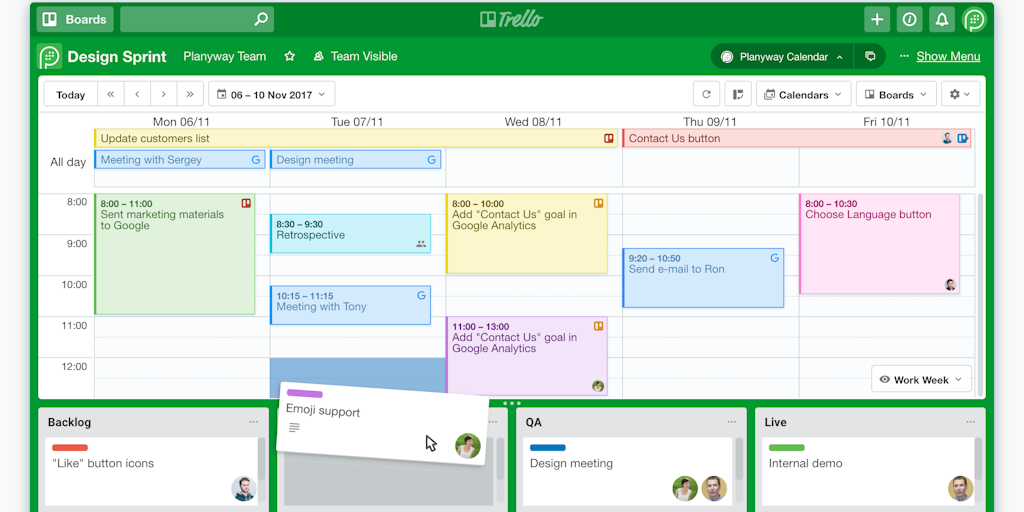Click the top search field
The width and height of the screenshot is (1024, 512).
coord(197,20)
